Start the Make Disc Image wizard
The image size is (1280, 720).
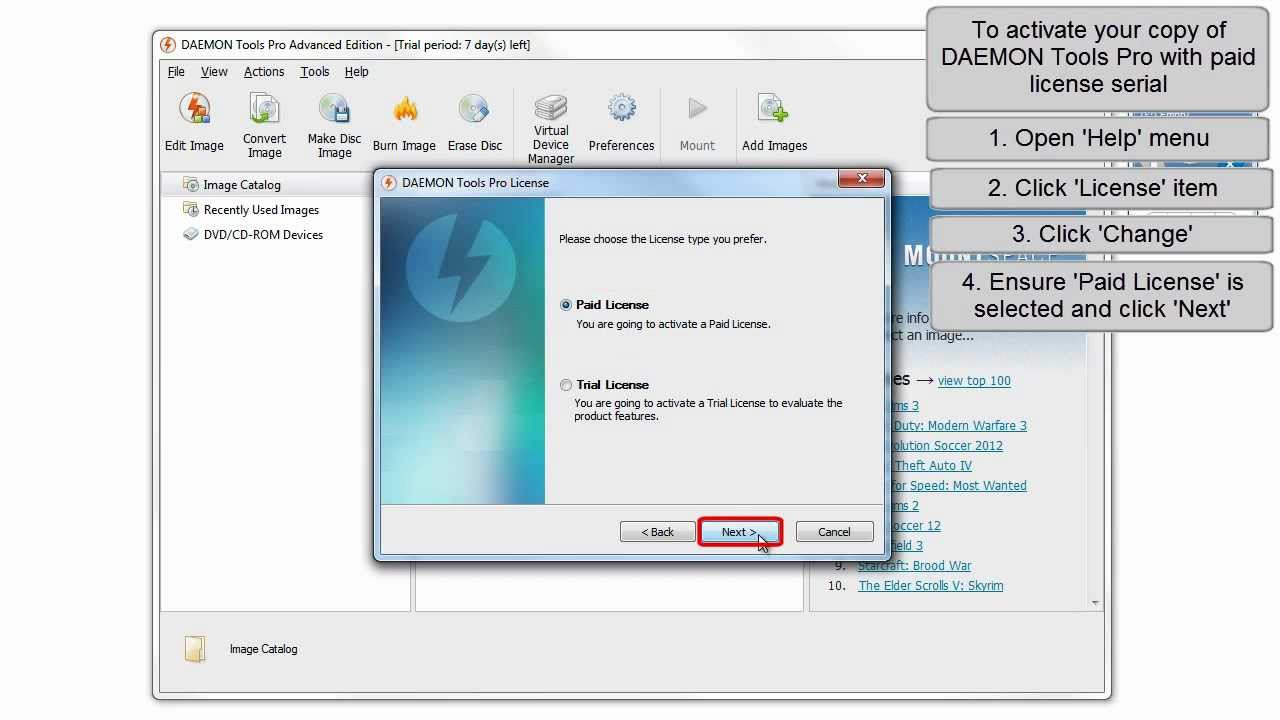point(334,126)
